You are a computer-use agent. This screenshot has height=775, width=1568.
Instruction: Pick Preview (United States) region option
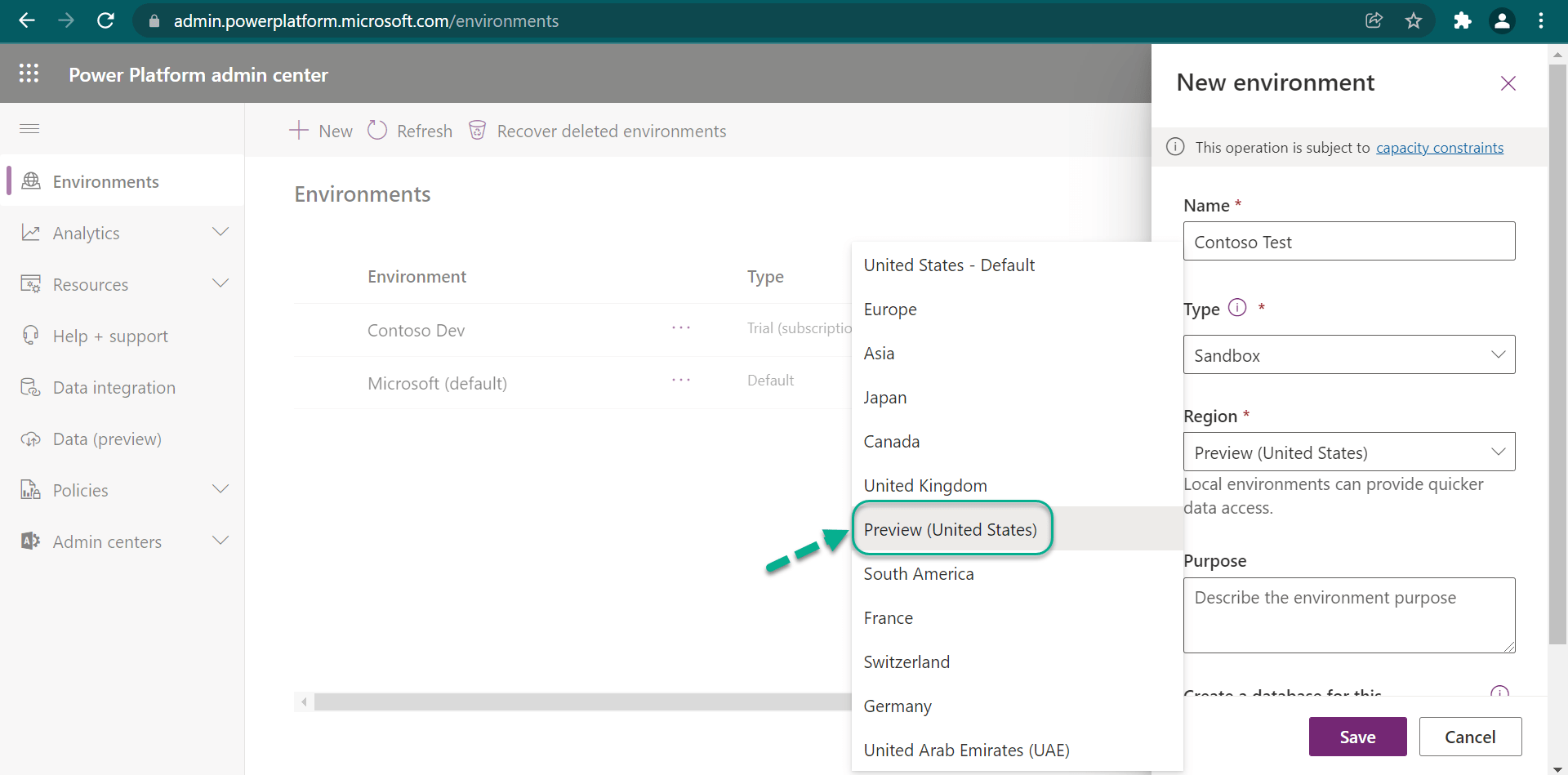(x=1017, y=529)
